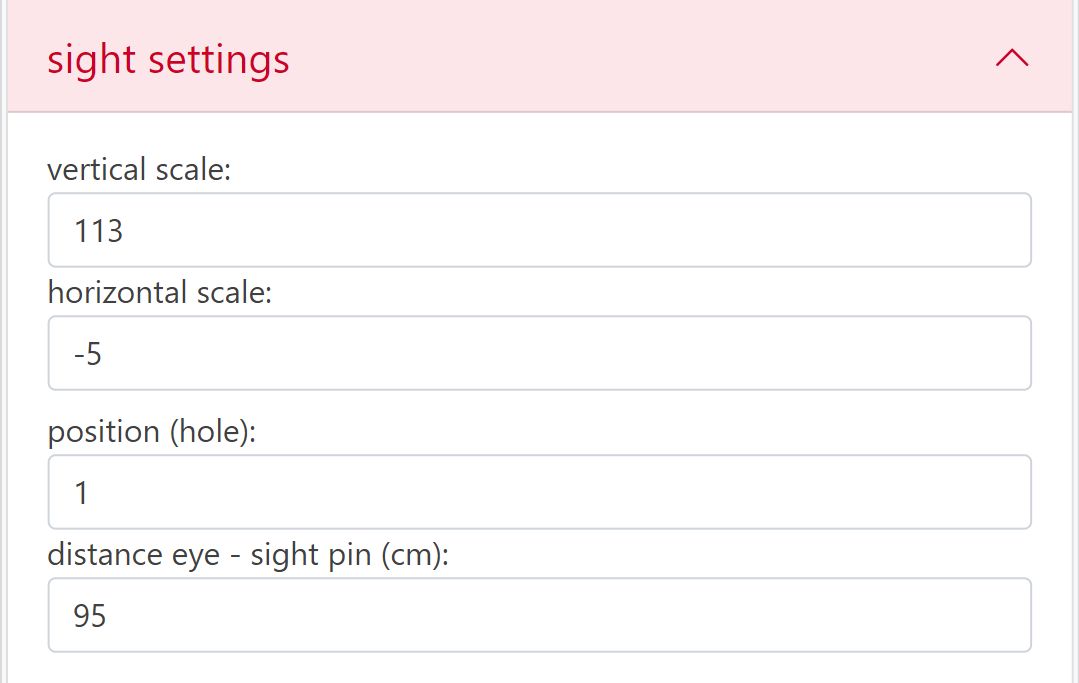Click the right end of horizontal scale field
Viewport: 1079px width, 683px height.
click(1000, 353)
